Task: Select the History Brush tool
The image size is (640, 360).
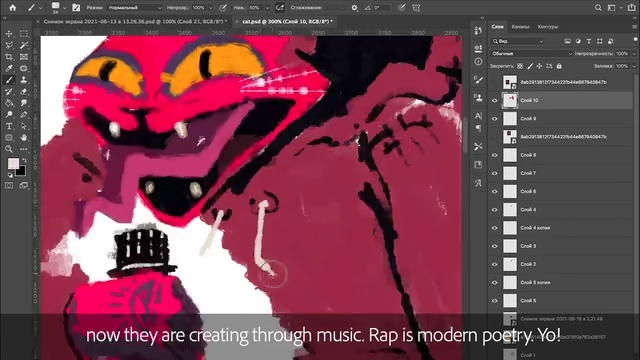Action: 9,91
